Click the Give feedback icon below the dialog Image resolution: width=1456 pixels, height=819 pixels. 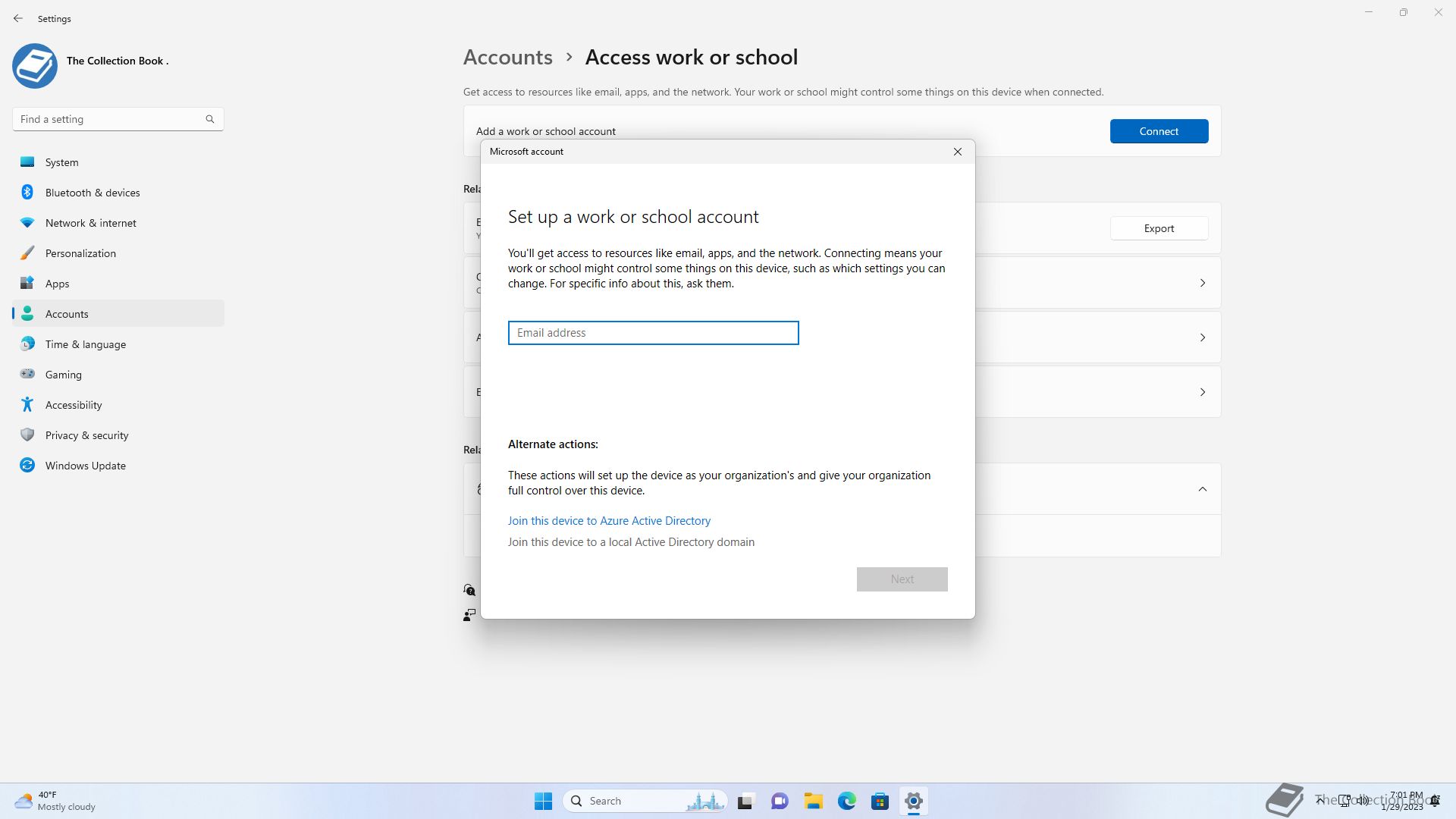[x=469, y=614]
